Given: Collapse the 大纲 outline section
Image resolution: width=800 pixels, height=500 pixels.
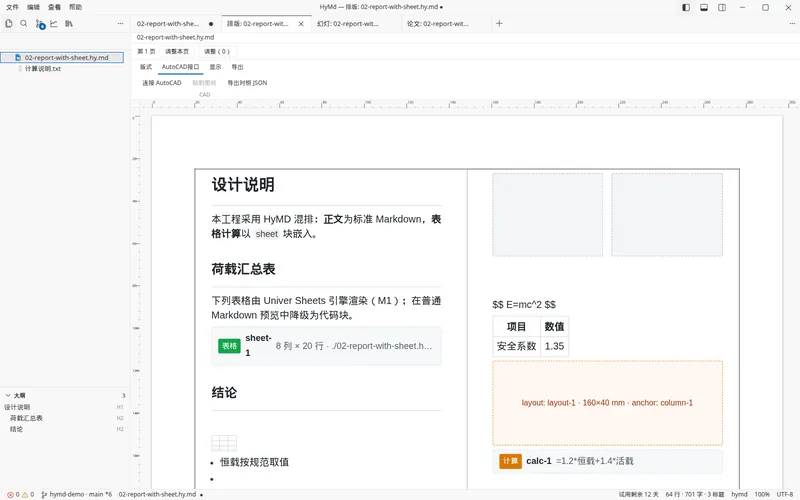Looking at the screenshot, I should 8,395.
